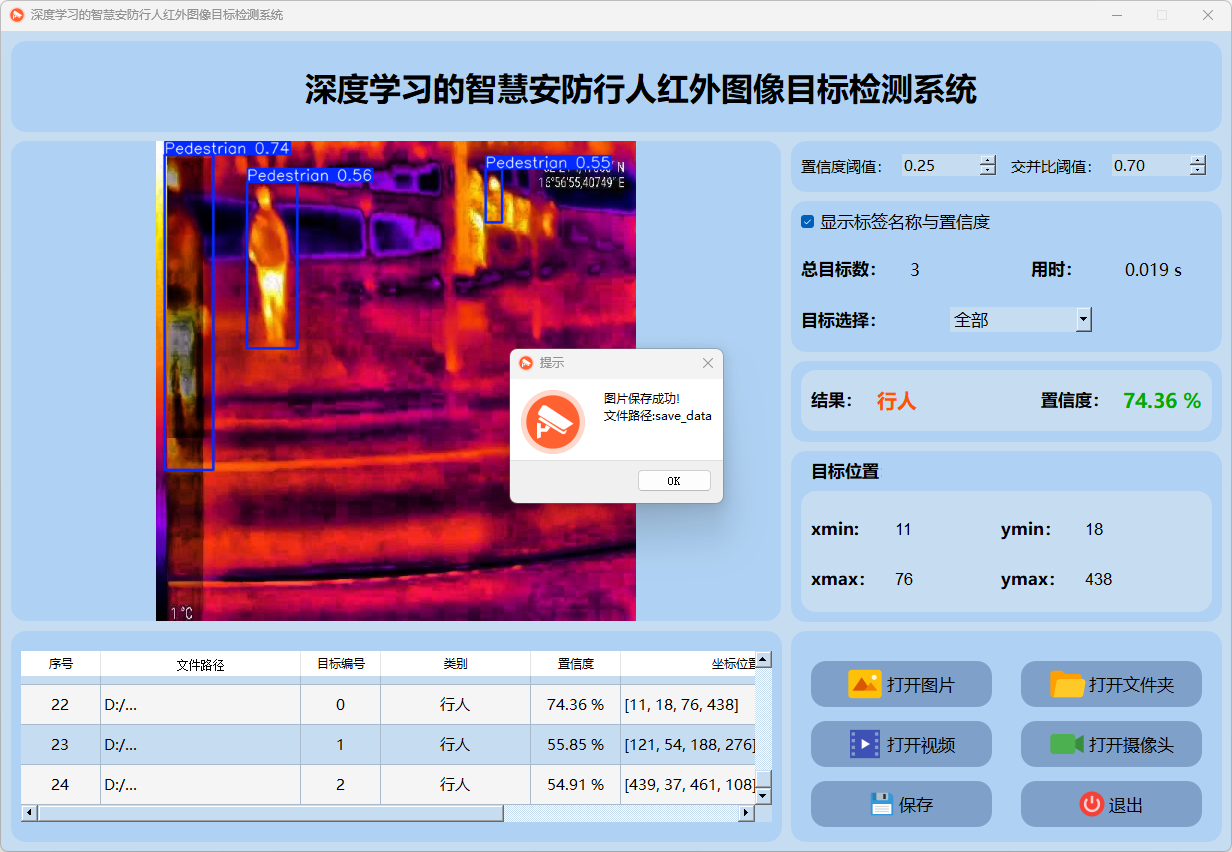
Task: Toggle the 显示标签名称与置信度 checkbox
Action: 808,222
